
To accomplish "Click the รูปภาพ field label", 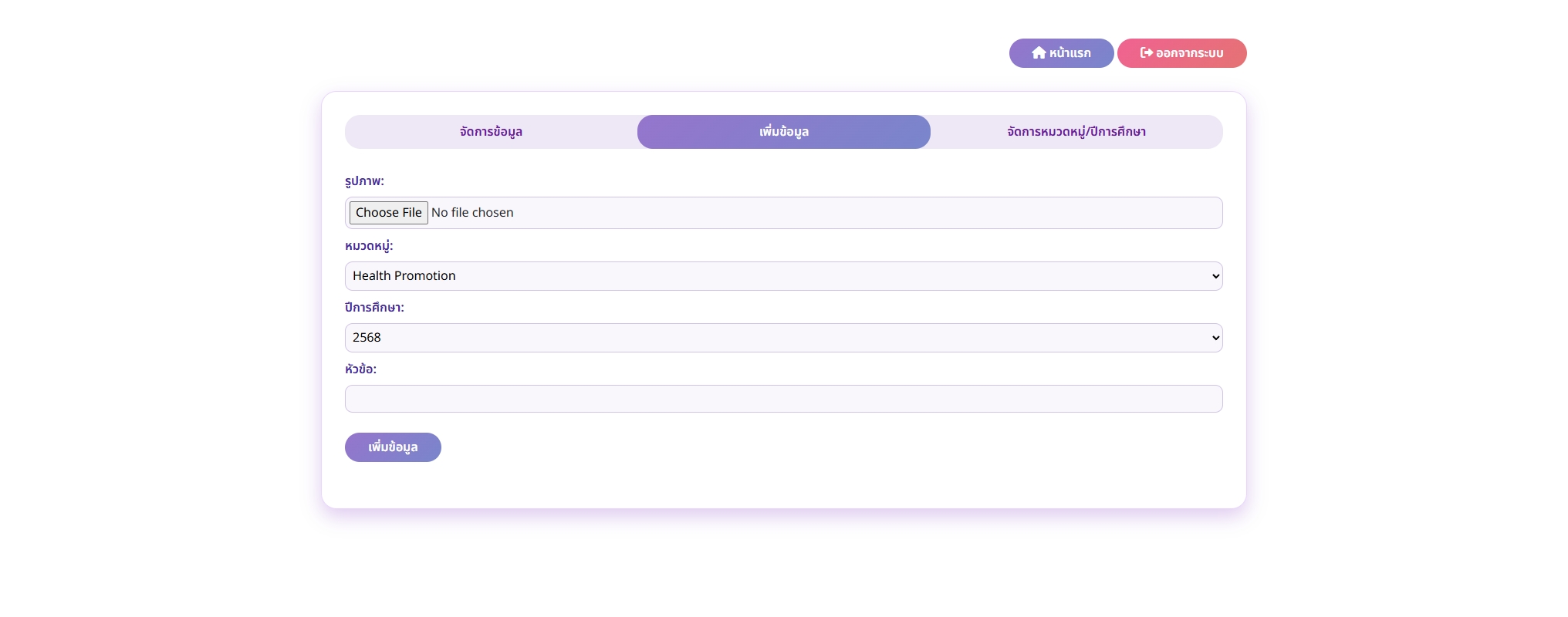I will 364,181.
